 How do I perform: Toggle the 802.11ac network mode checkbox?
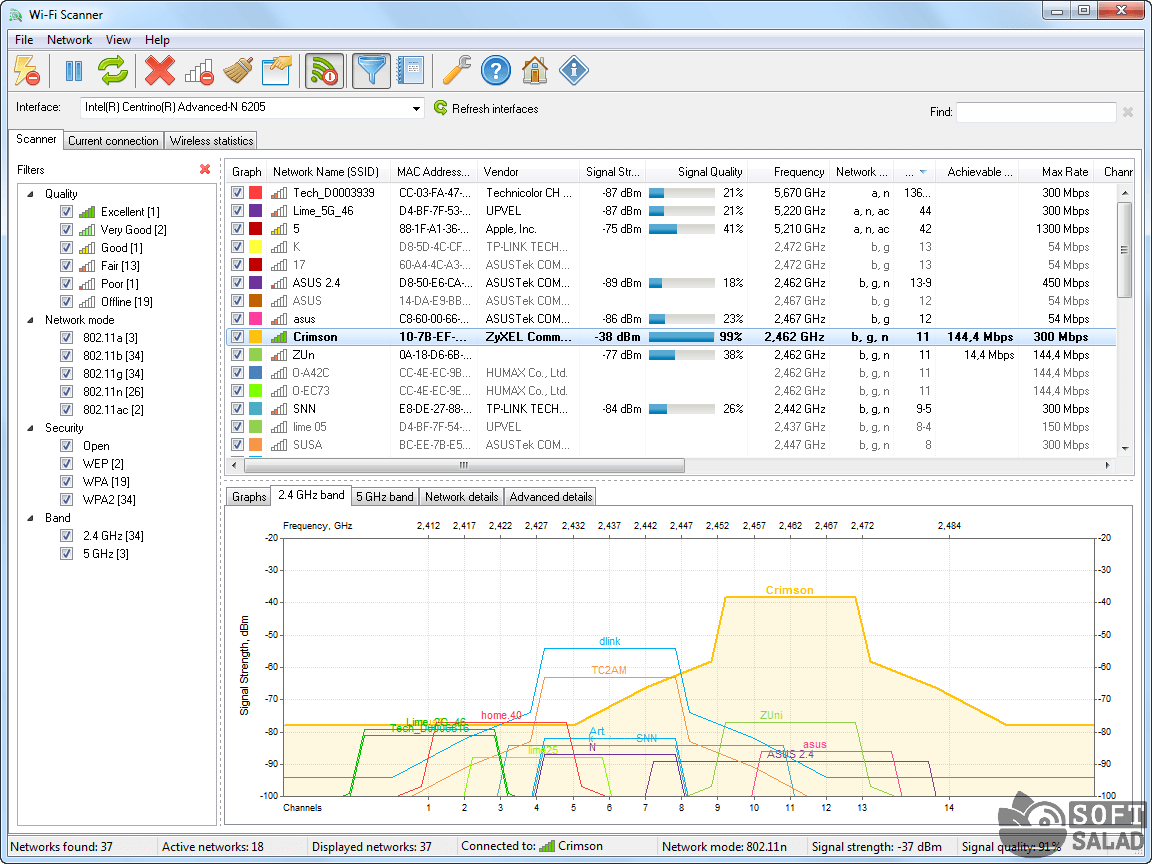66,410
